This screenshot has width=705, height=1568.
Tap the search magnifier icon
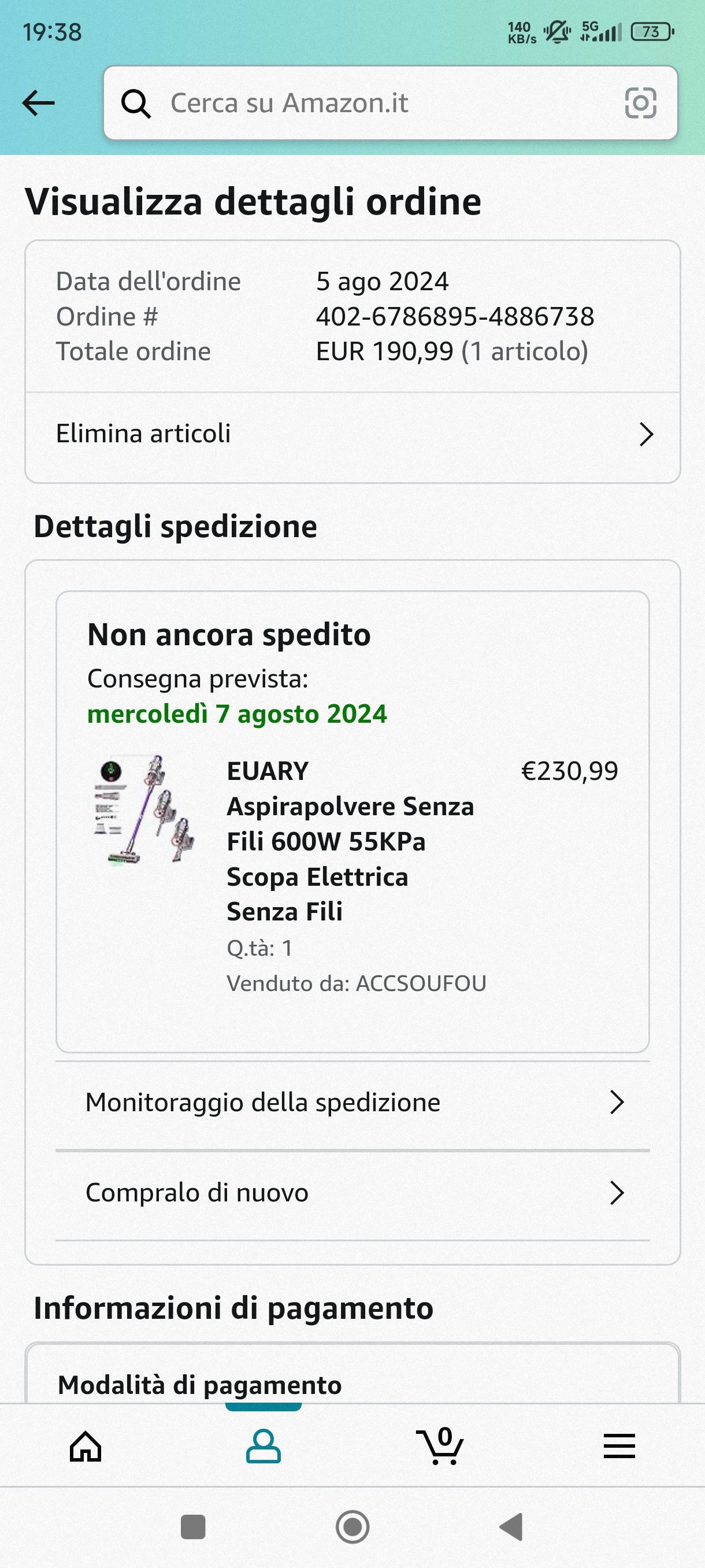coord(136,103)
